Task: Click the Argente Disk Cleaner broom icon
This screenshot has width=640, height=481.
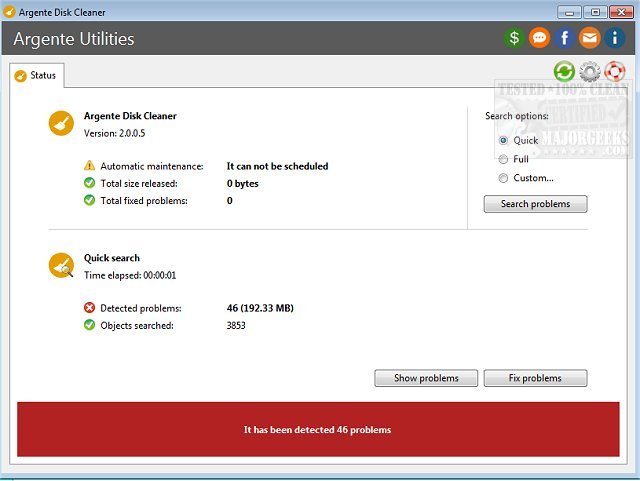Action: [61, 123]
